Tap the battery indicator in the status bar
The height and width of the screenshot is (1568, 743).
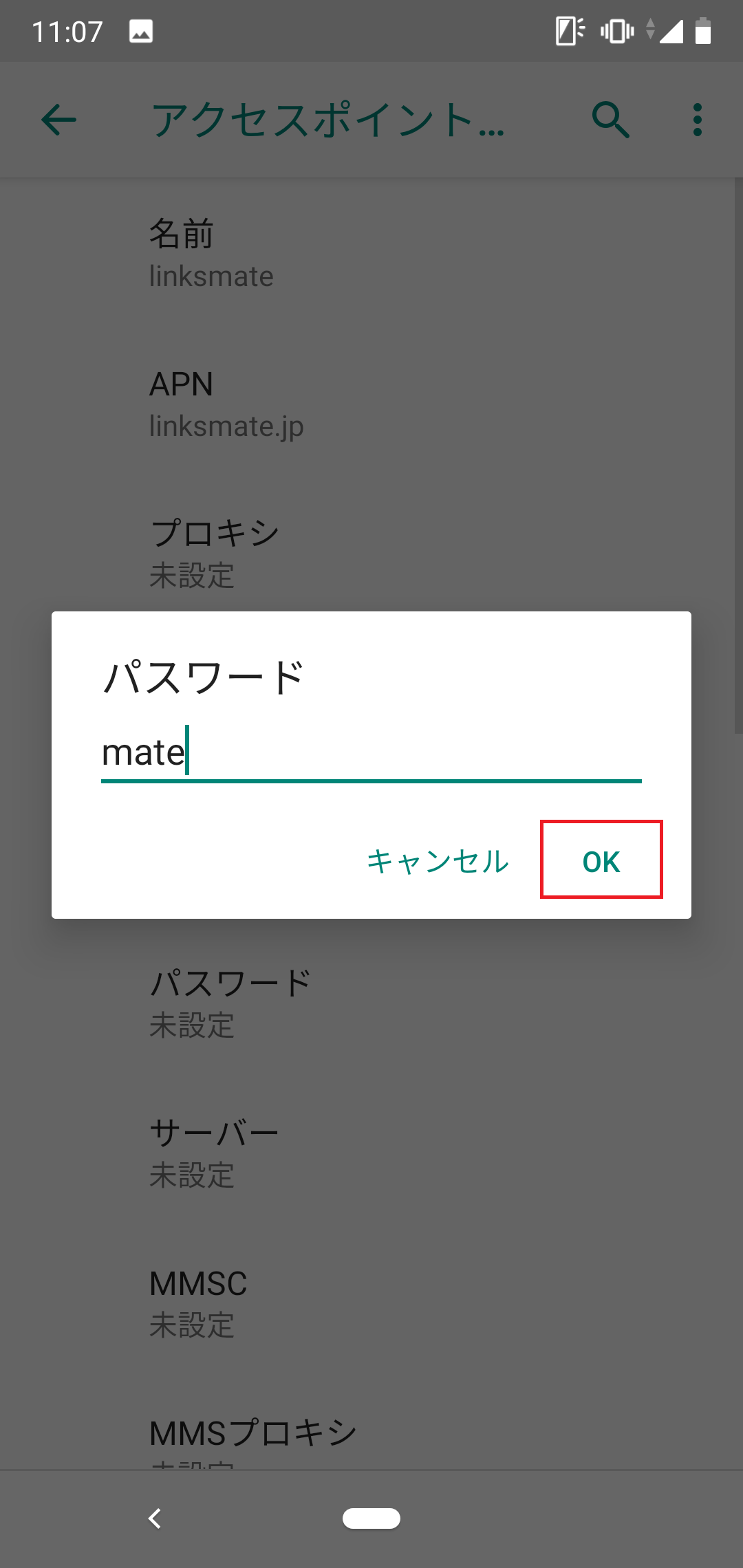coord(704,31)
